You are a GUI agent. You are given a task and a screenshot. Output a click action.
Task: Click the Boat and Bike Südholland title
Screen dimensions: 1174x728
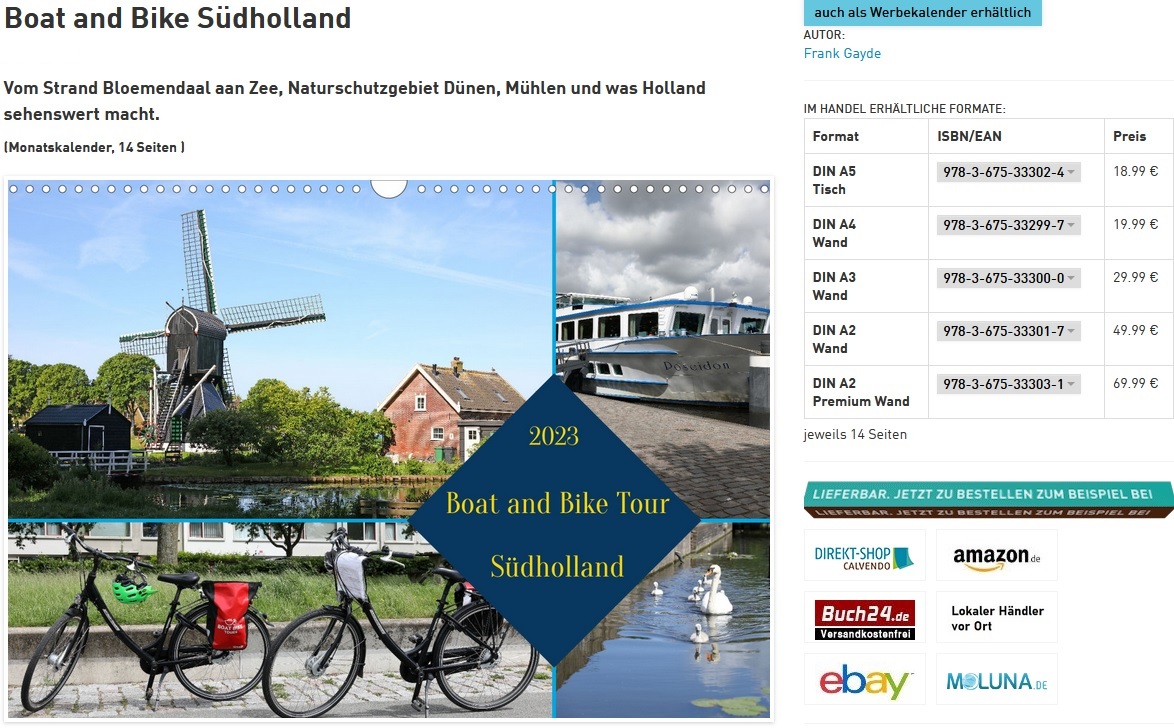pos(177,17)
